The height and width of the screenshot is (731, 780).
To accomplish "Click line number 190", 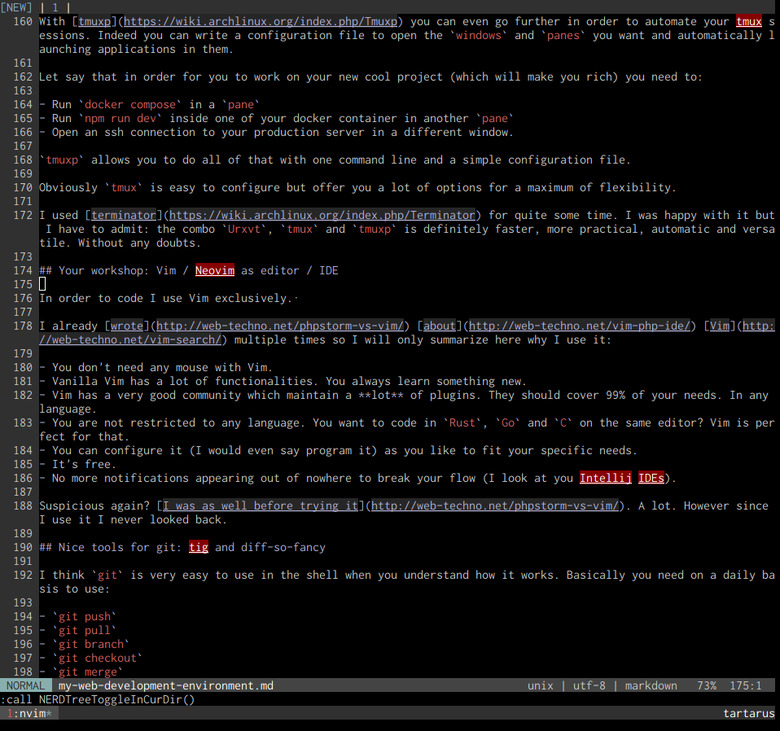I will point(23,547).
